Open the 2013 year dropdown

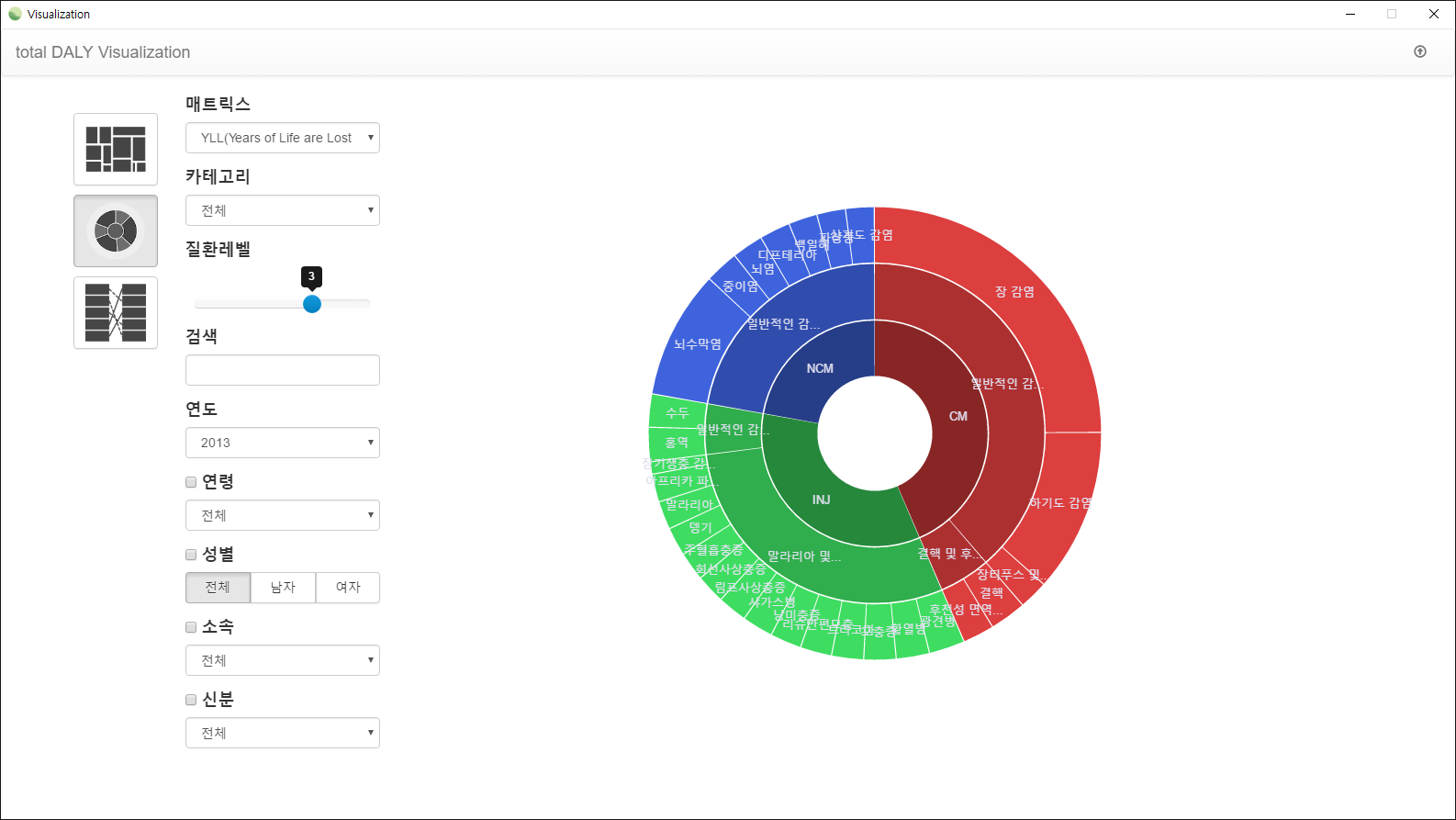[x=283, y=443]
